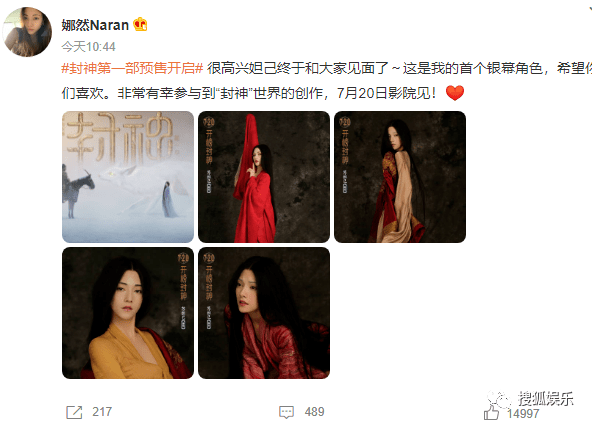Click the repost count 217

tap(102, 412)
